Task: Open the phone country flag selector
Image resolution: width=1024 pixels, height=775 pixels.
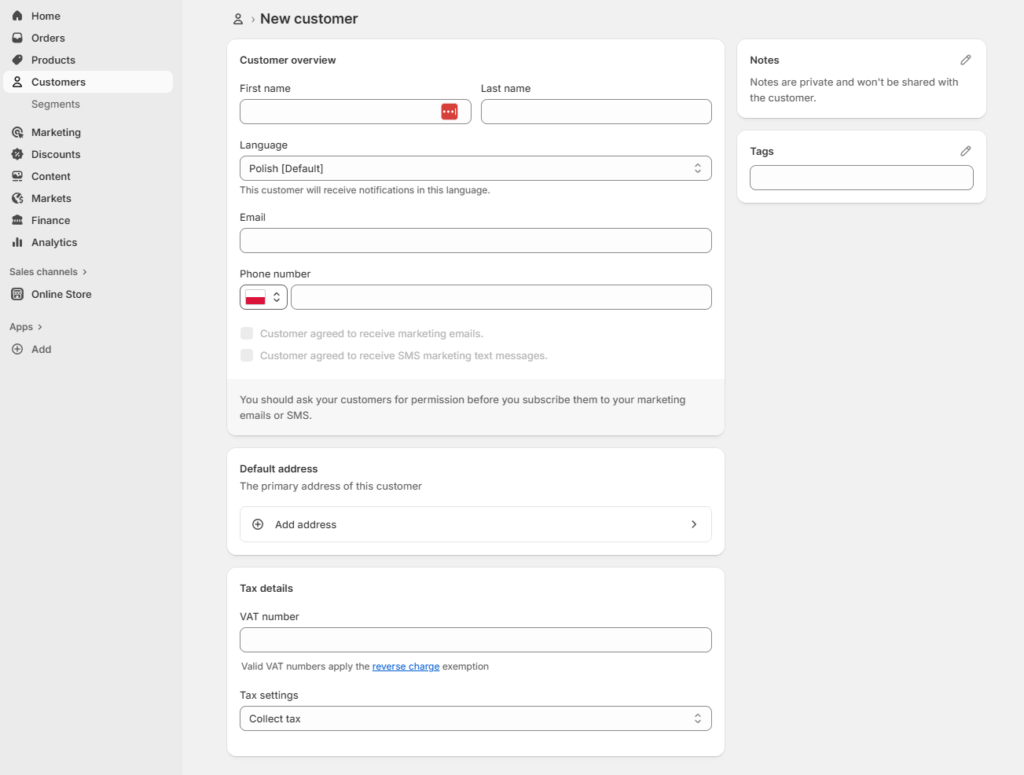Action: click(264, 297)
